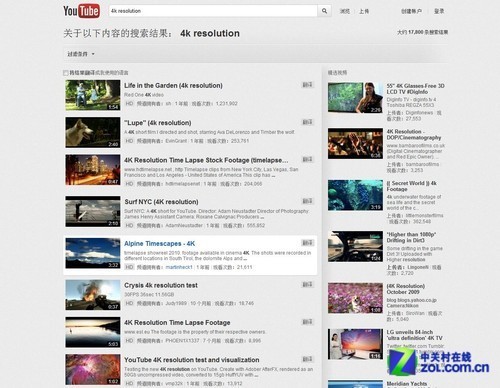Open featured 'Secret World 4k Footage' title
Image resolution: width=500 pixels, height=388 pixels.
click(x=411, y=186)
